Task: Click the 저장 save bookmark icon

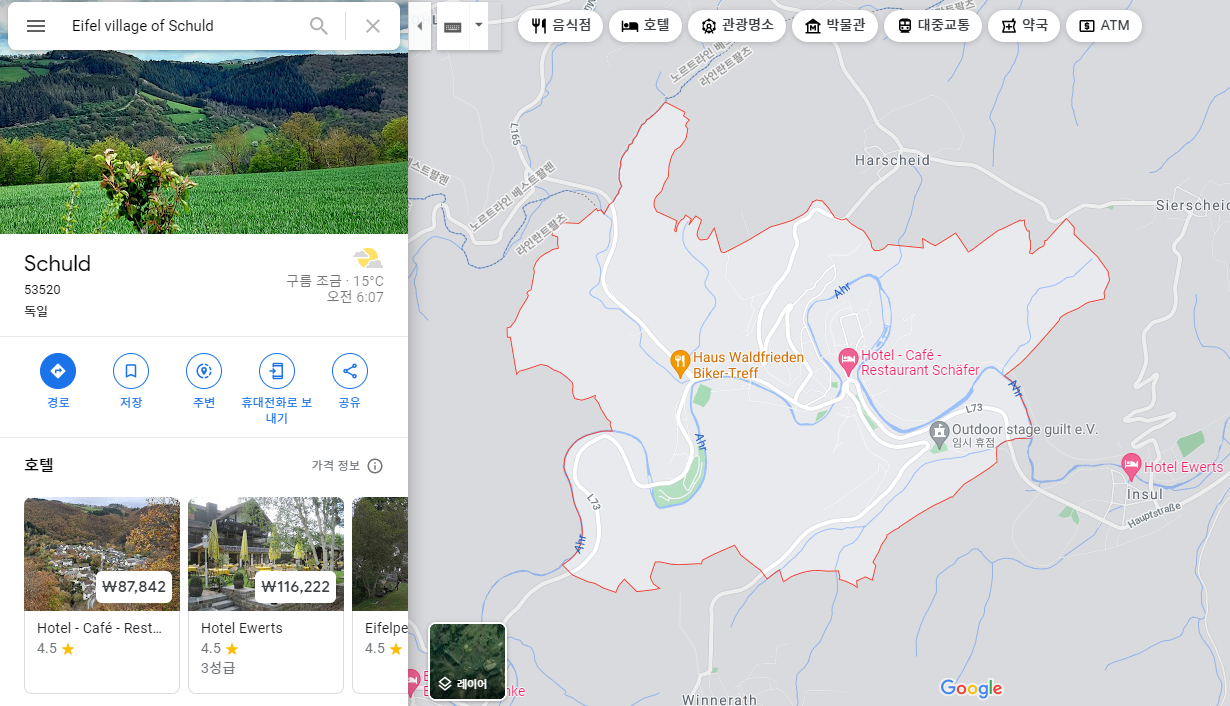Action: (x=131, y=371)
